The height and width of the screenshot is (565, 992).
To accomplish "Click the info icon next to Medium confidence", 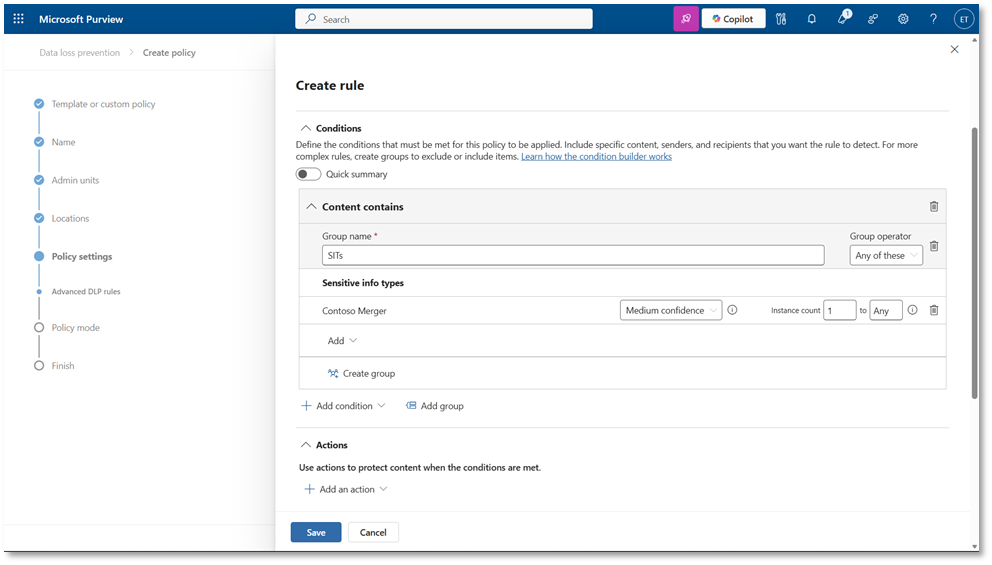I will pyautogui.click(x=732, y=310).
